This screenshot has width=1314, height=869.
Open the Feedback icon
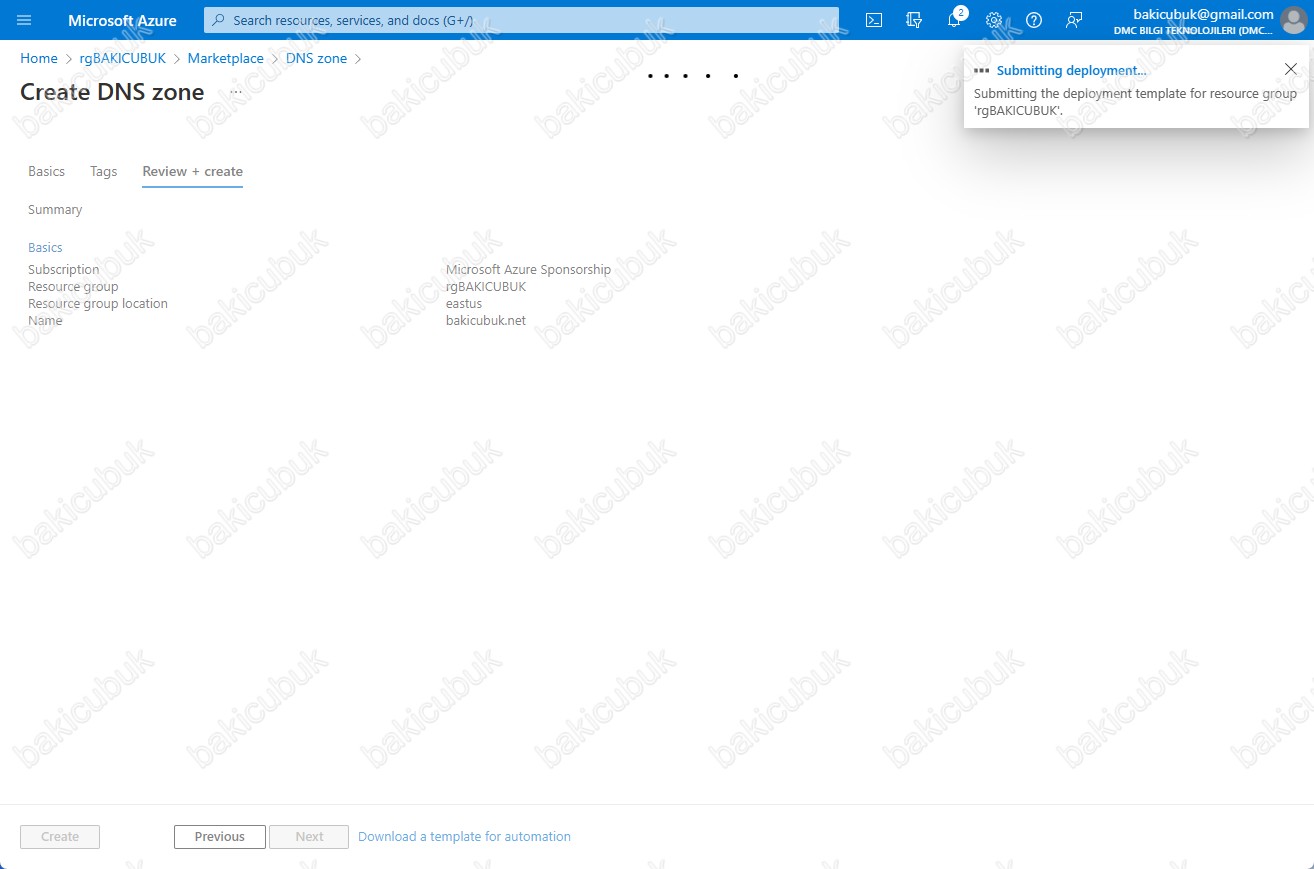(x=1074, y=20)
